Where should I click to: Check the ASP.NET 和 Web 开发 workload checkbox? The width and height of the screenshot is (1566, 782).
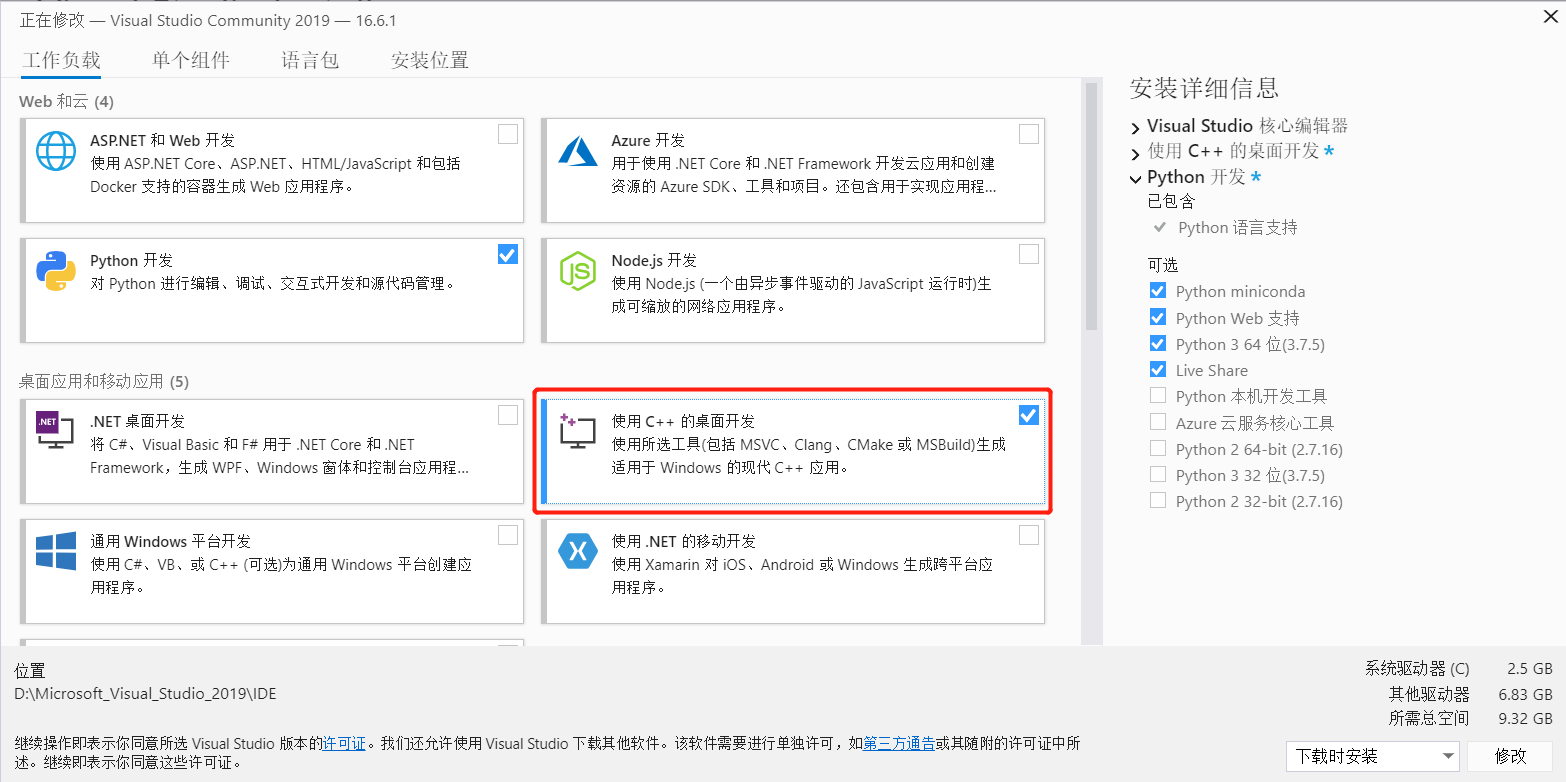tap(508, 134)
